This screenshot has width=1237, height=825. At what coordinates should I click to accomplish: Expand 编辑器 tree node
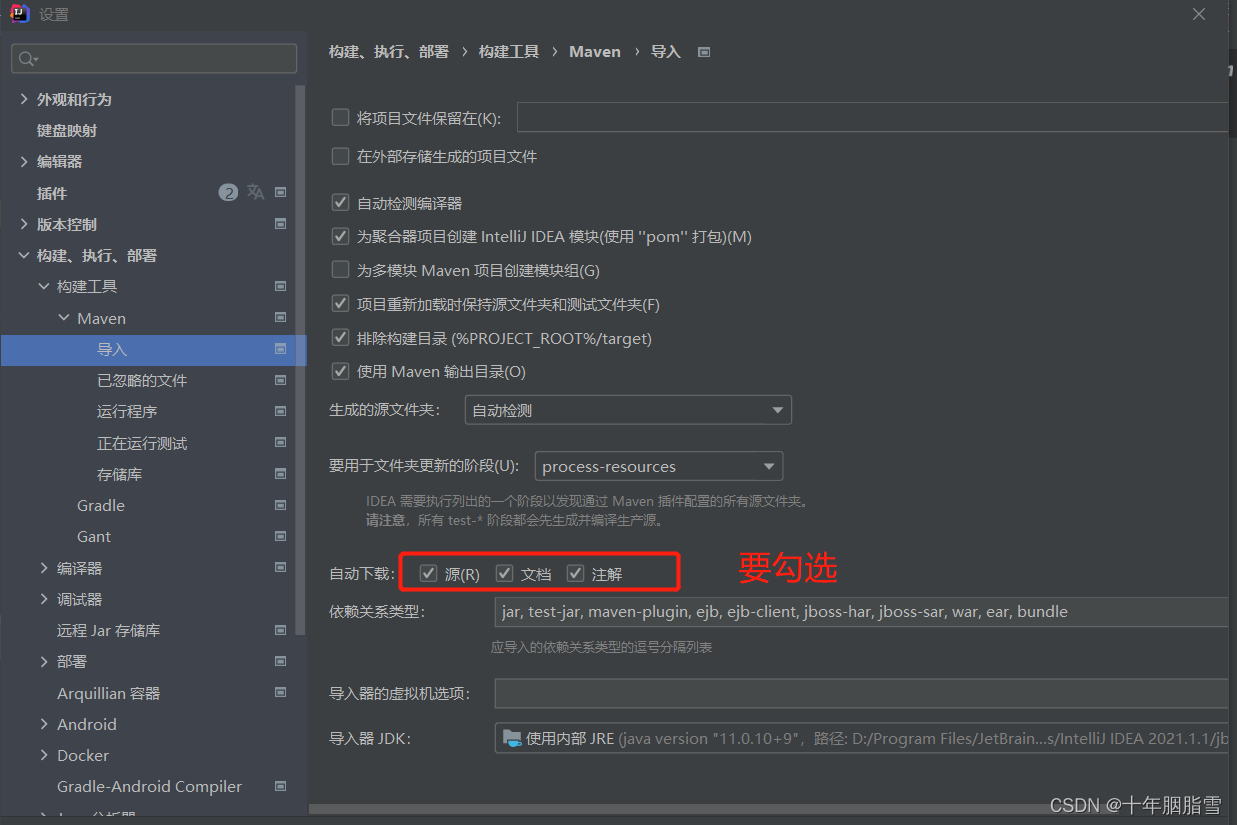24,161
